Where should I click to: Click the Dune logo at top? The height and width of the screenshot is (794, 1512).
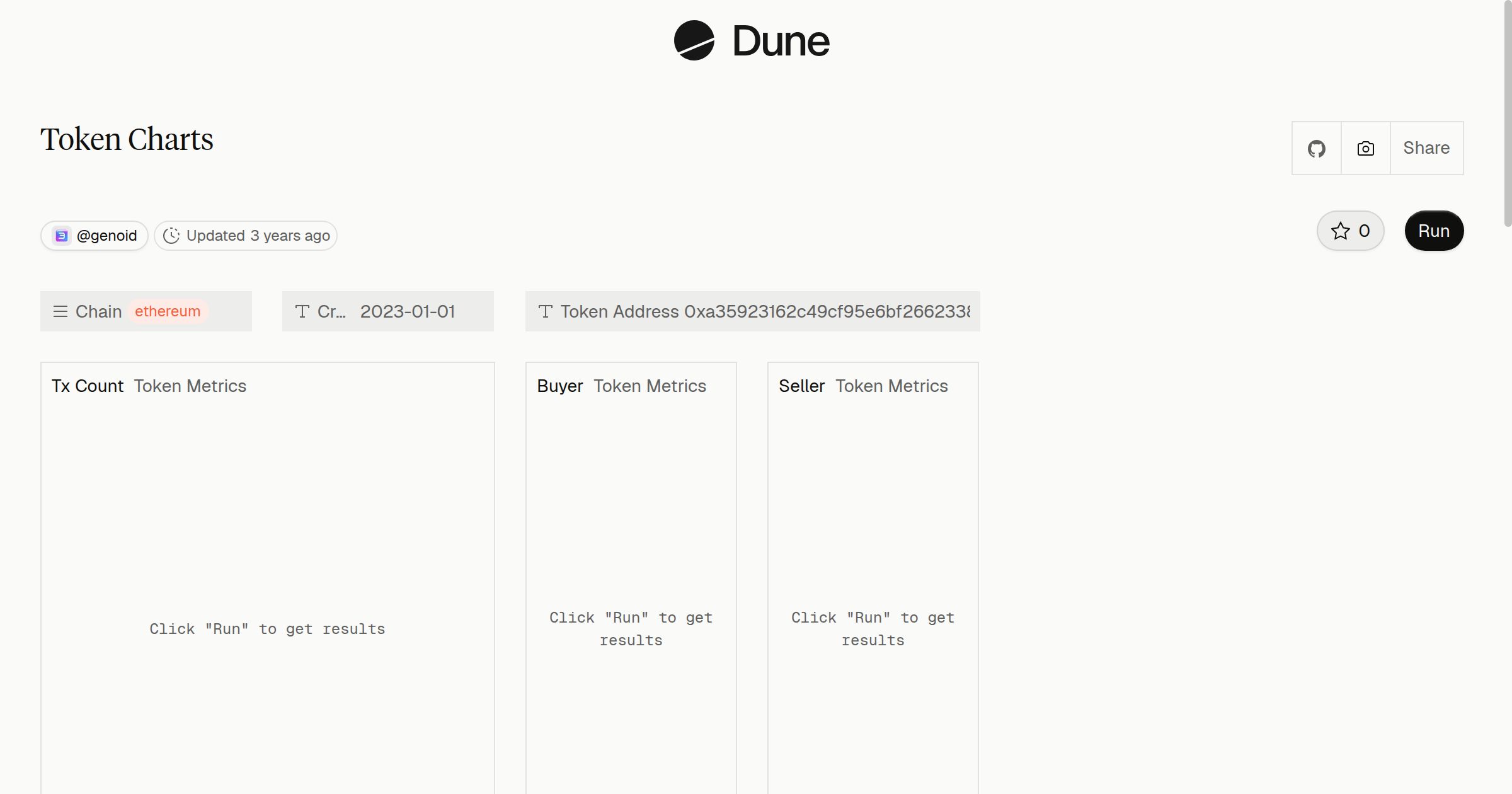tap(752, 40)
